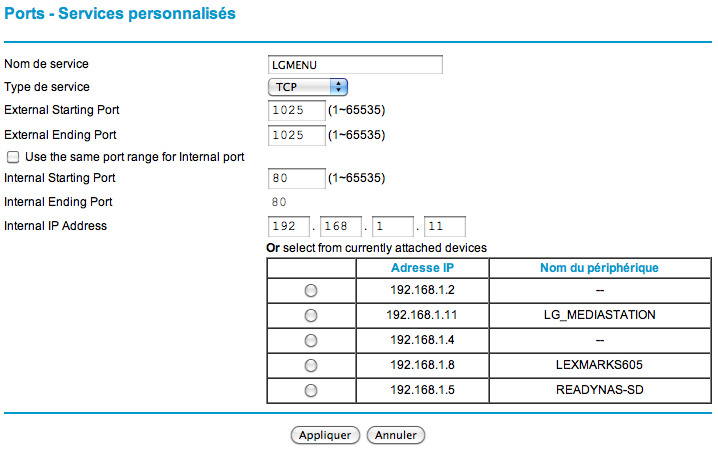
Task: Pick the READYNAS-SD device radio button
Action: pyautogui.click(x=311, y=390)
